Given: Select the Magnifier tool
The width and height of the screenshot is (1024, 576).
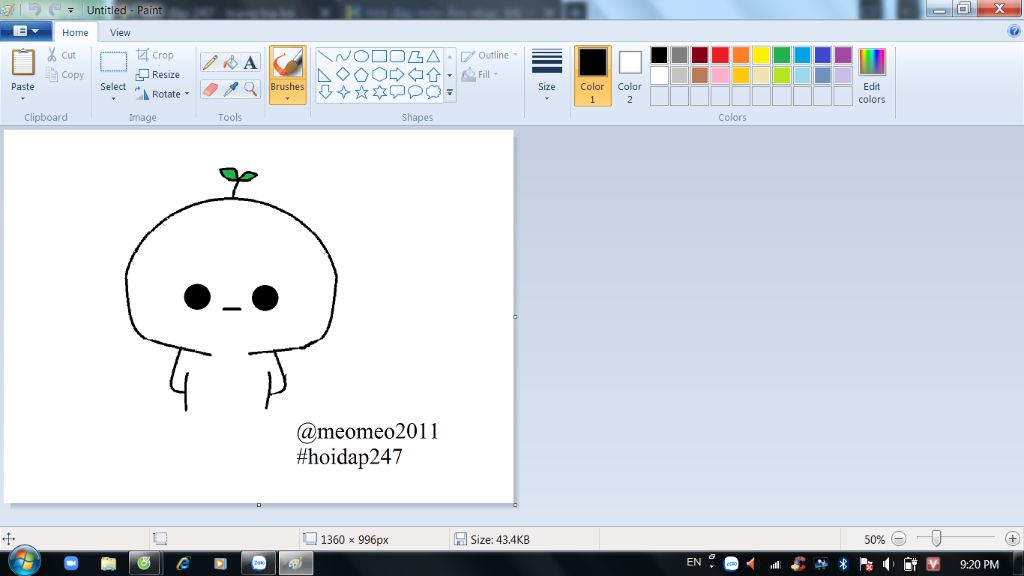Looking at the screenshot, I should click(x=250, y=89).
